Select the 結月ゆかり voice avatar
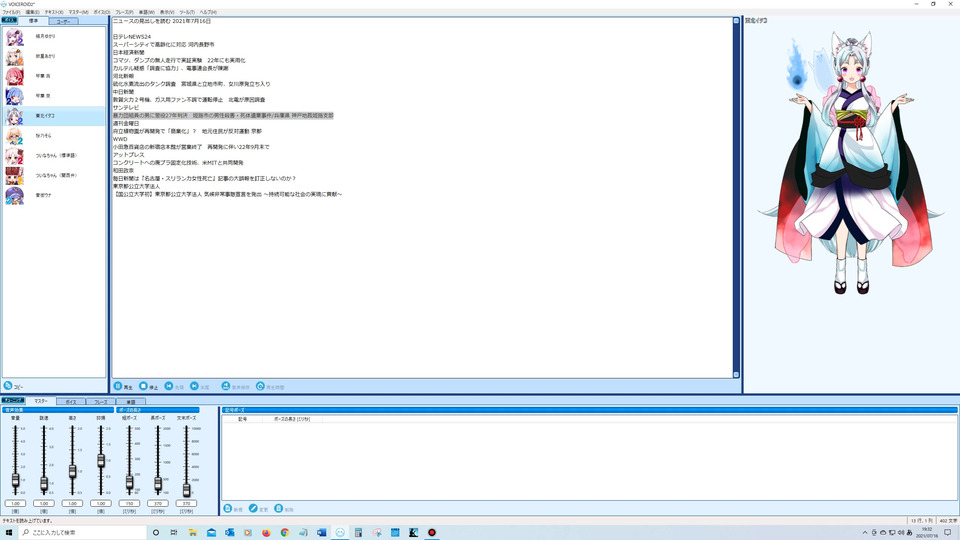The height and width of the screenshot is (540, 960). pos(15,37)
